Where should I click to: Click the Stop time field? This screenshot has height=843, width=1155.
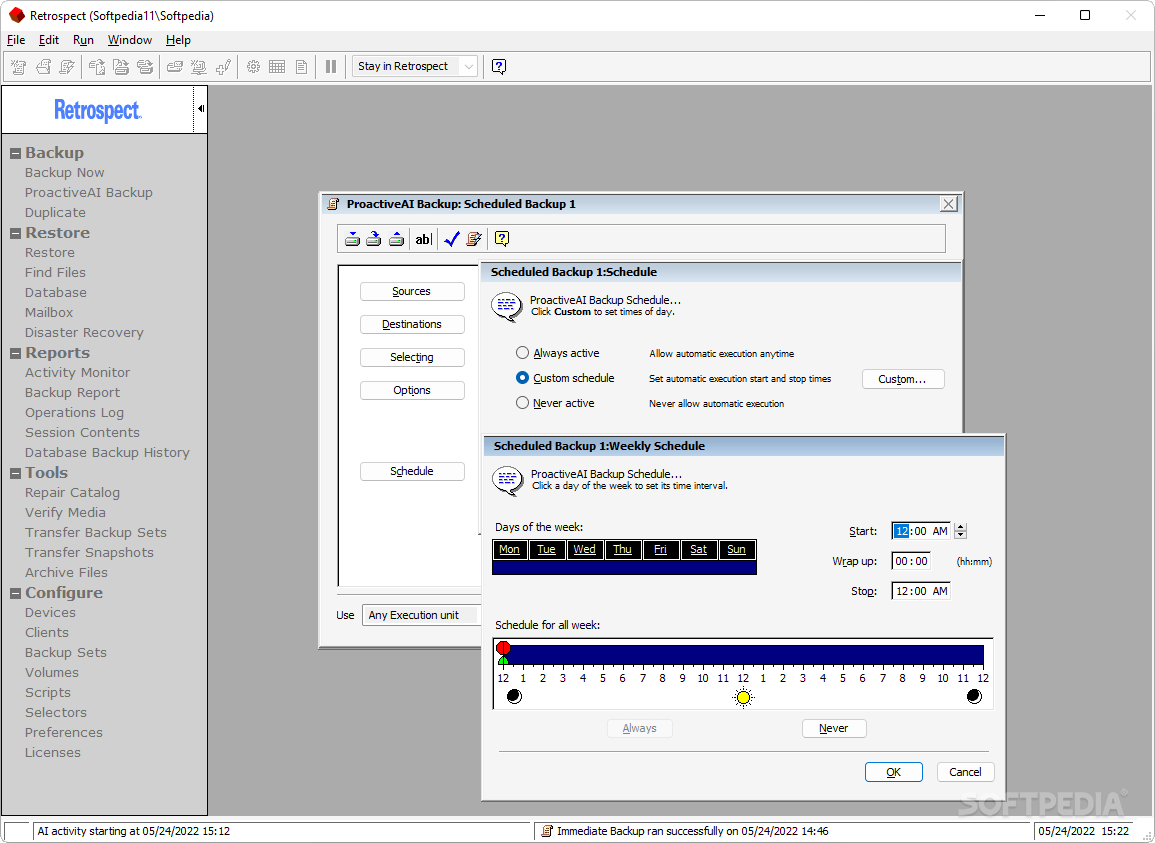pyautogui.click(x=921, y=591)
